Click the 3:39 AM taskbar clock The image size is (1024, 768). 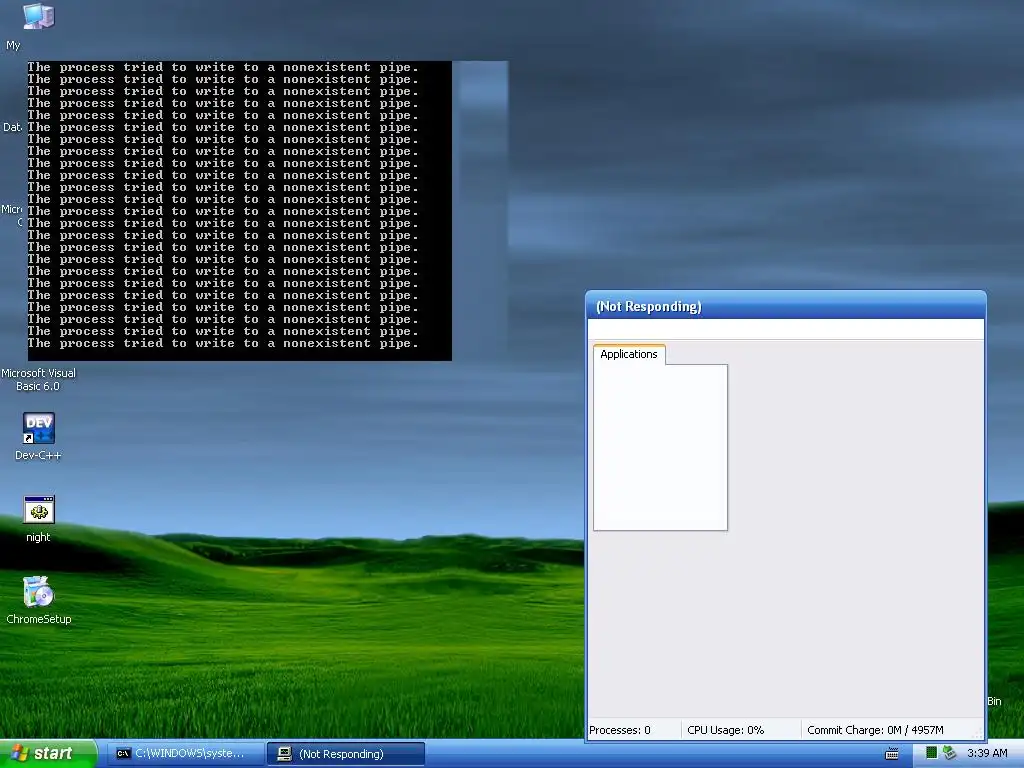click(x=987, y=753)
